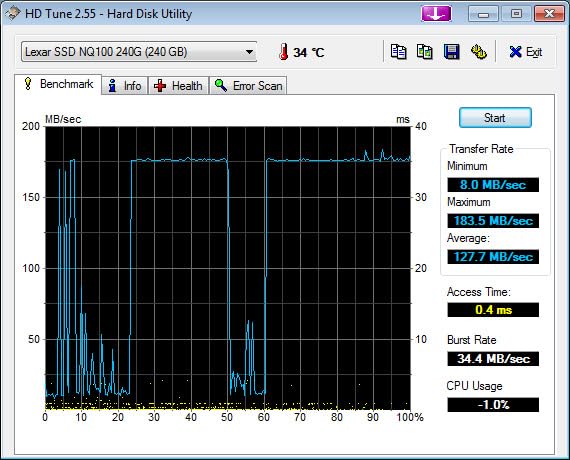Click the Start benchmark button
The height and width of the screenshot is (460, 570).
click(x=495, y=118)
